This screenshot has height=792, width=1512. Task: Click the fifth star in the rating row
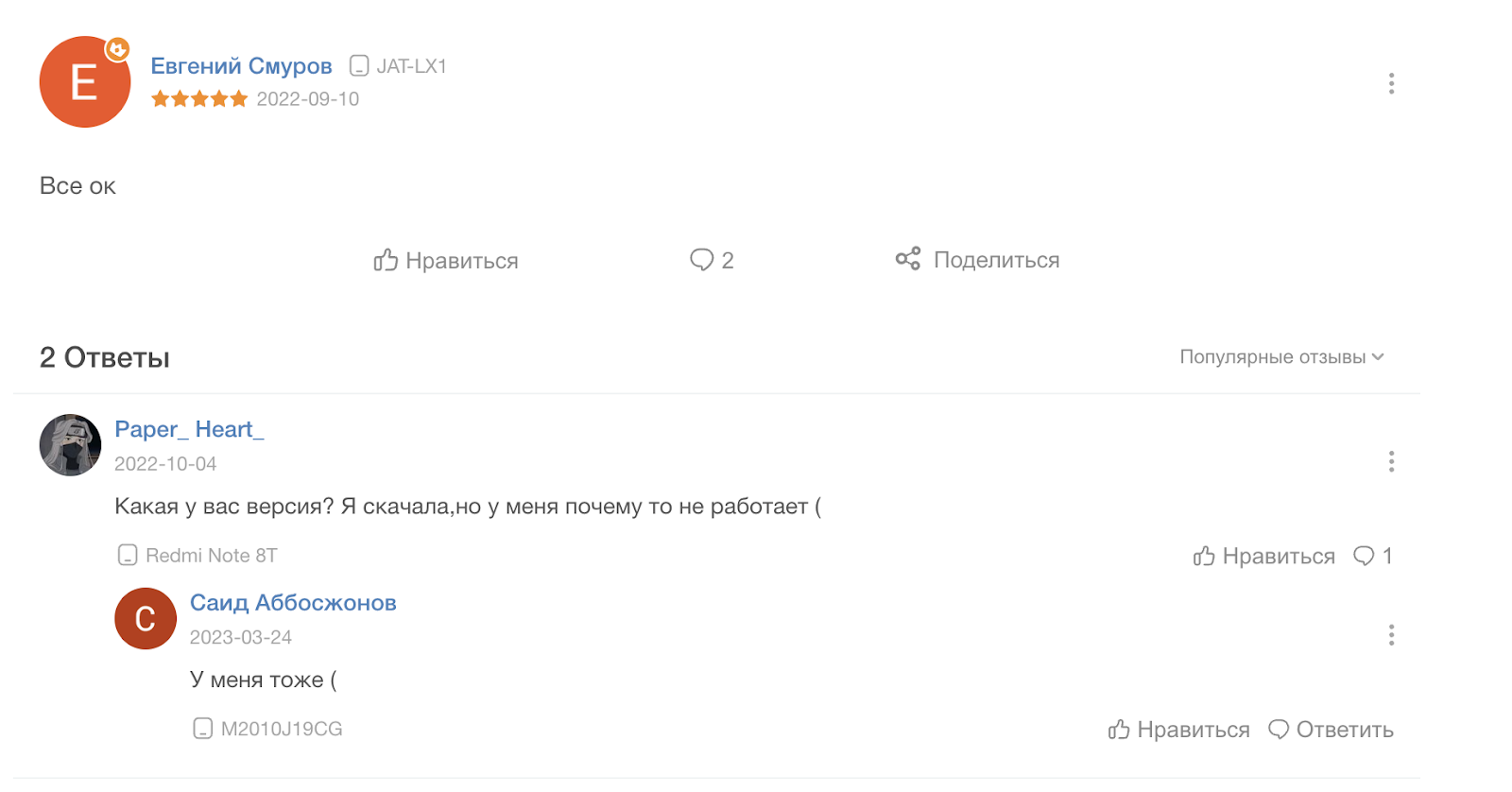[237, 98]
